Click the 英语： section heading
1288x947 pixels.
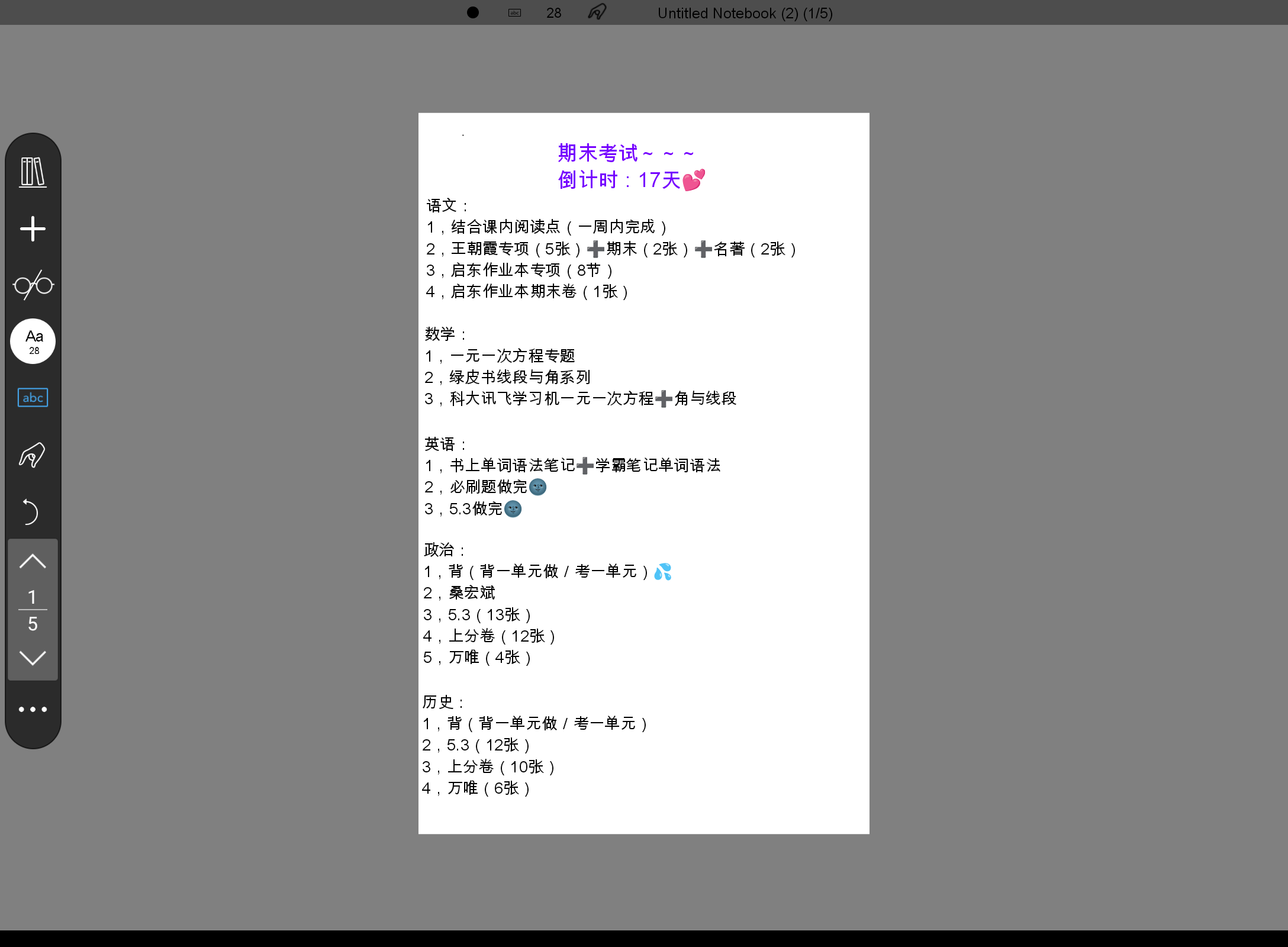446,444
